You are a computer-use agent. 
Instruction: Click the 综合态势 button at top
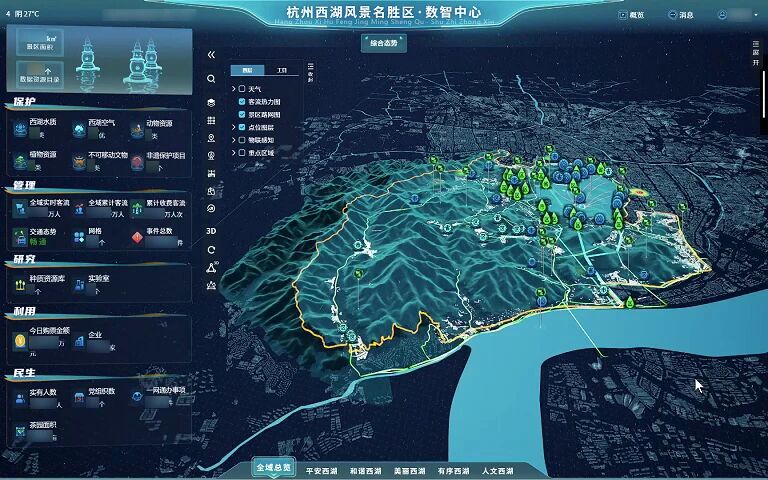tap(383, 43)
